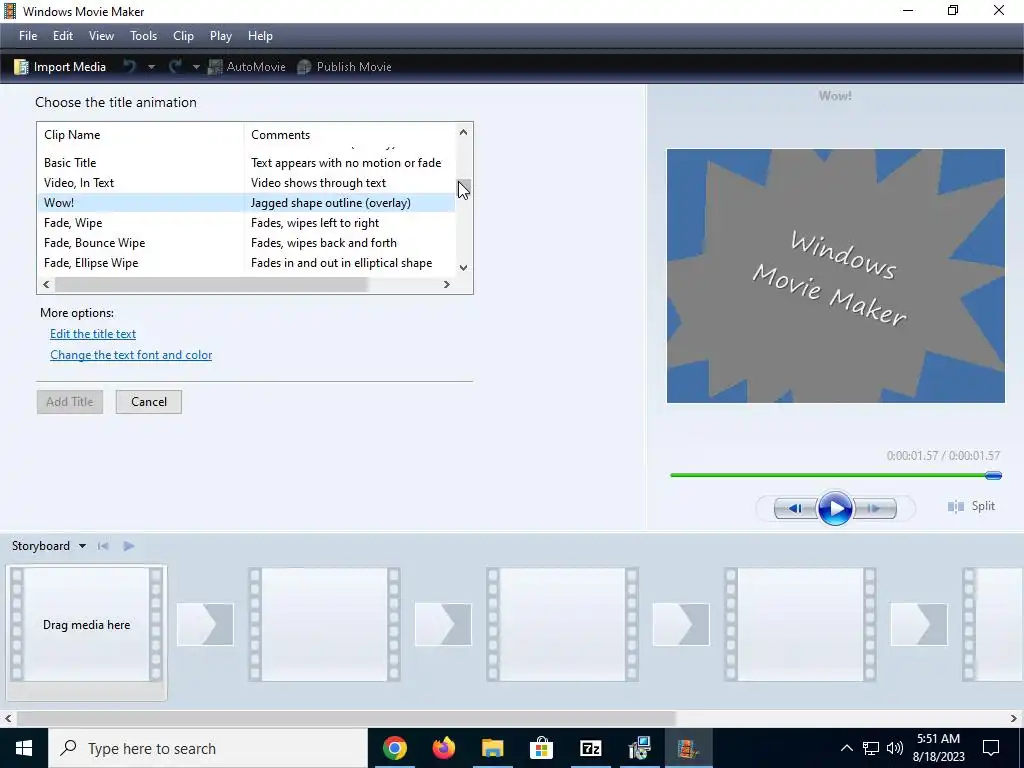Click the Undo arrow icon
The height and width of the screenshot is (768, 1024).
(x=130, y=67)
